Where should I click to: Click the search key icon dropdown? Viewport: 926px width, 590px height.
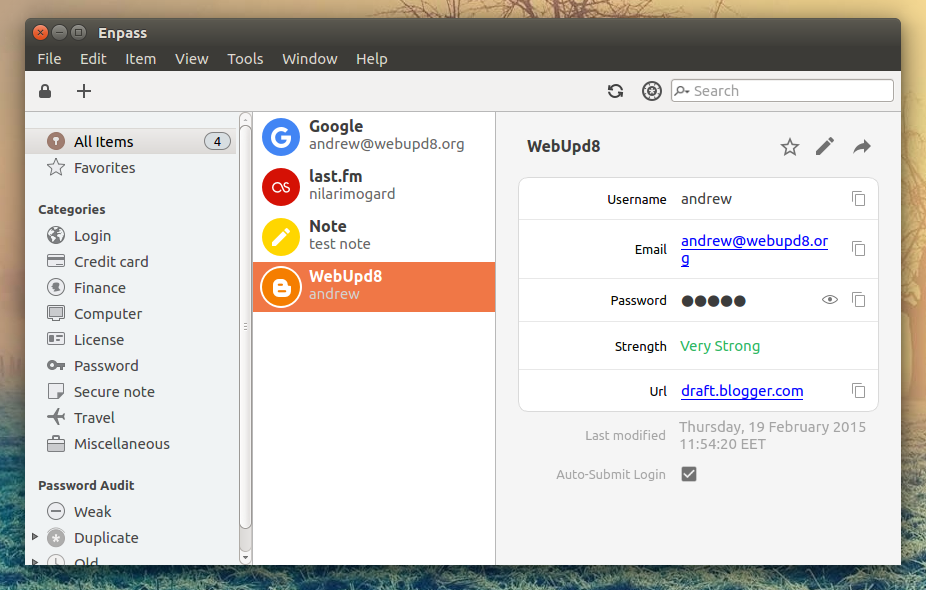point(682,91)
